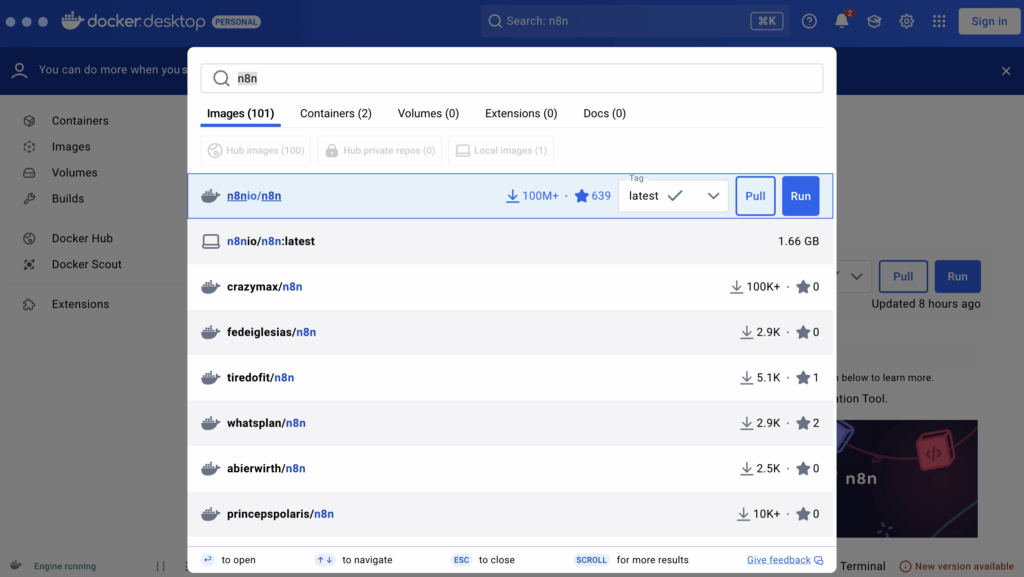Open the help question mark icon

pyautogui.click(x=809, y=22)
